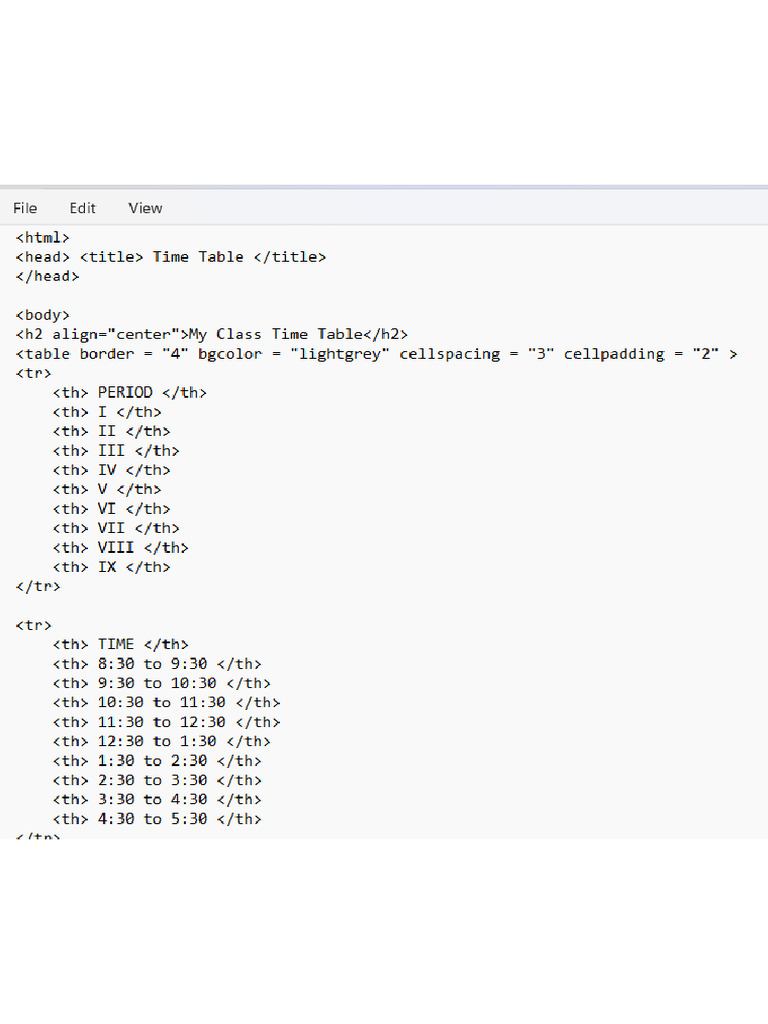Place cursor on the th line containing VIII

pos(120,547)
